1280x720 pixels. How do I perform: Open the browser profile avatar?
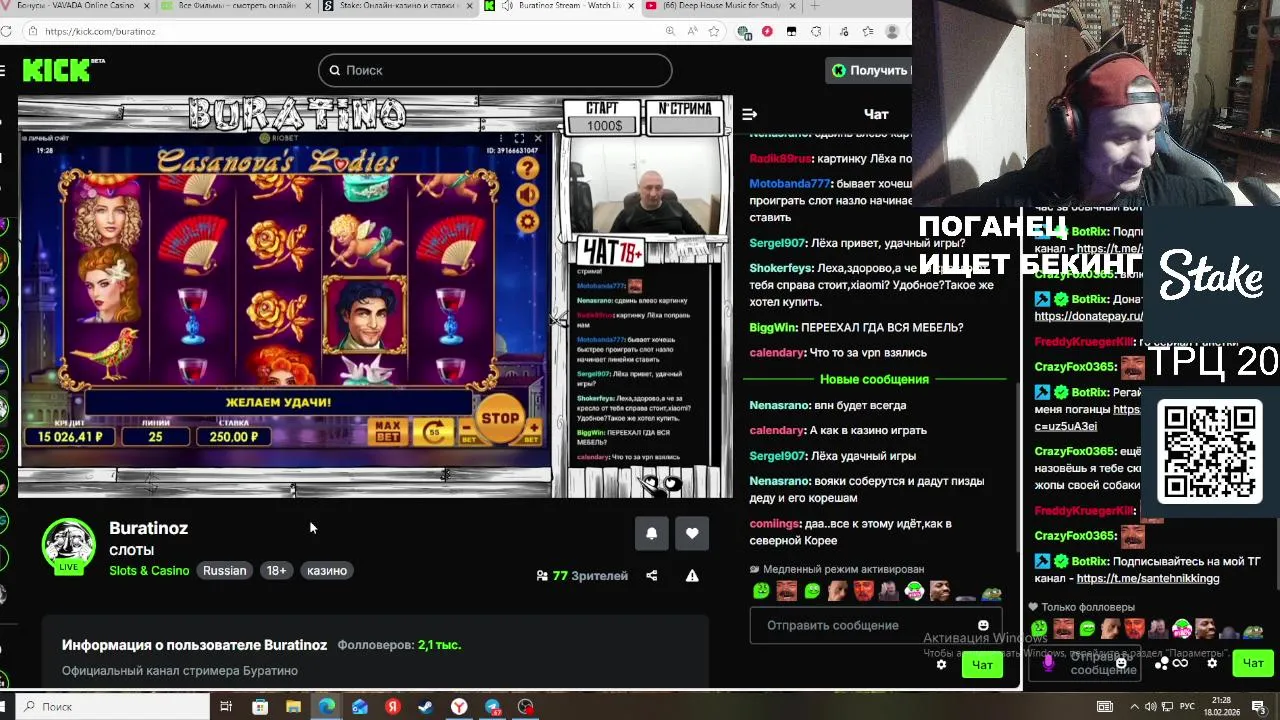pyautogui.click(x=892, y=31)
